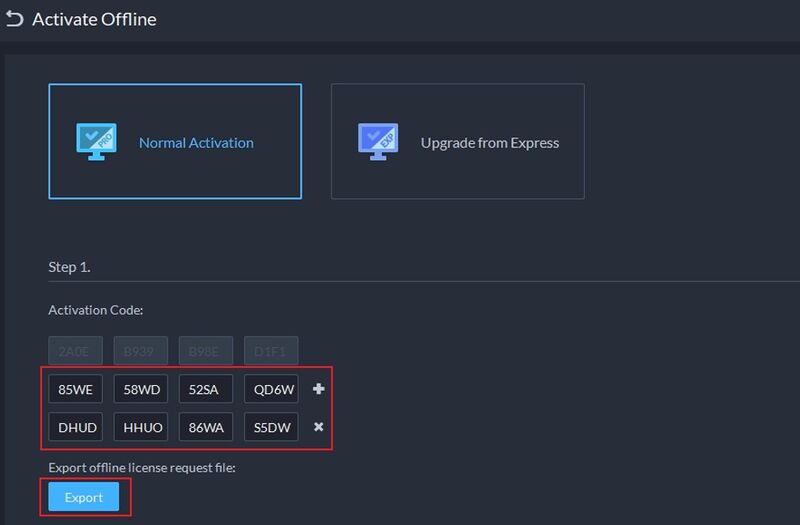Viewport: 800px width, 525px height.
Task: Add another activation code row with plus icon
Action: [319, 389]
